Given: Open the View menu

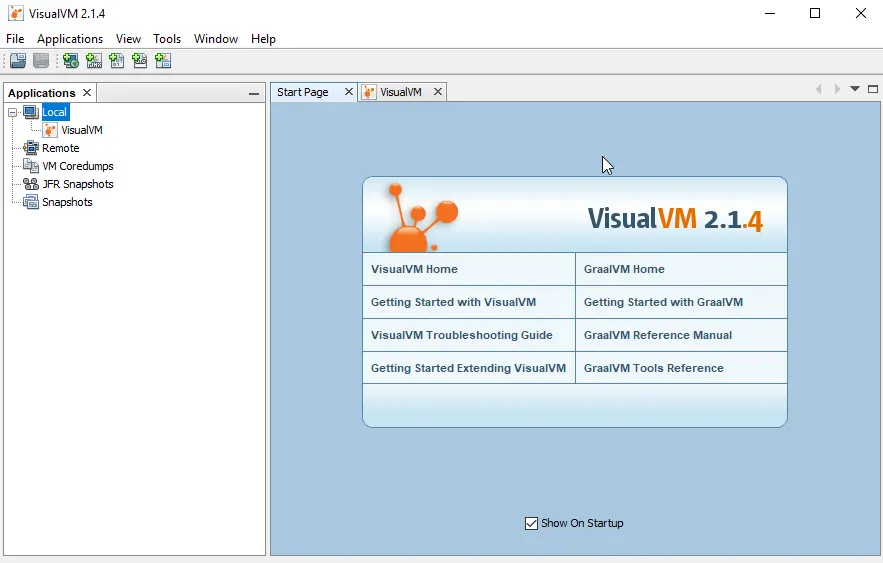Looking at the screenshot, I should coord(128,39).
